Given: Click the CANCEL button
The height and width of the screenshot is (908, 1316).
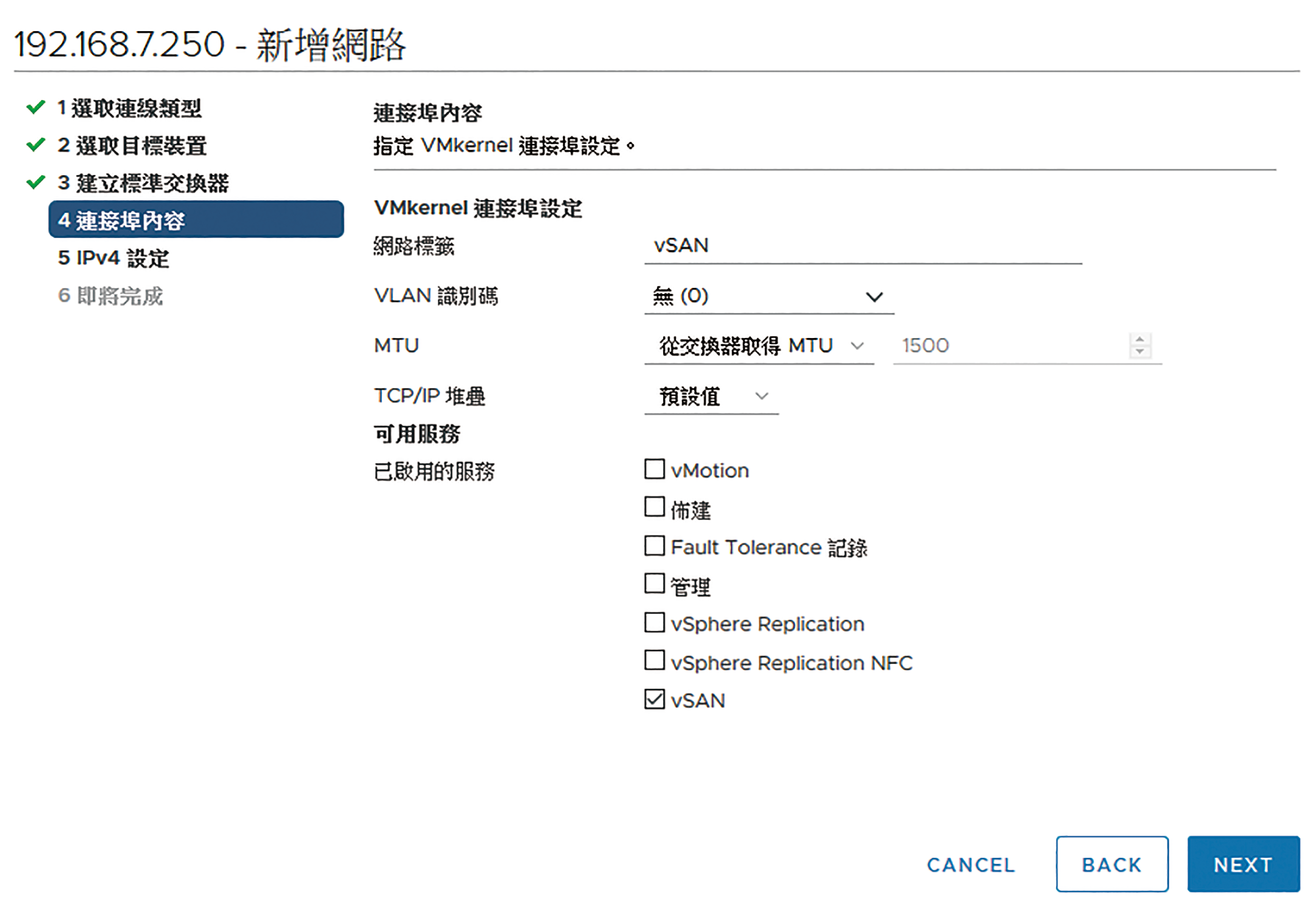Looking at the screenshot, I should coord(971,865).
